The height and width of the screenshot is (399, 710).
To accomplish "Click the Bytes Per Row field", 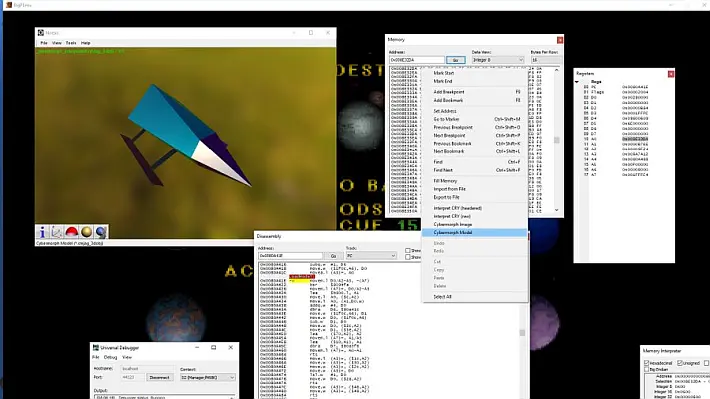I will coord(546,60).
